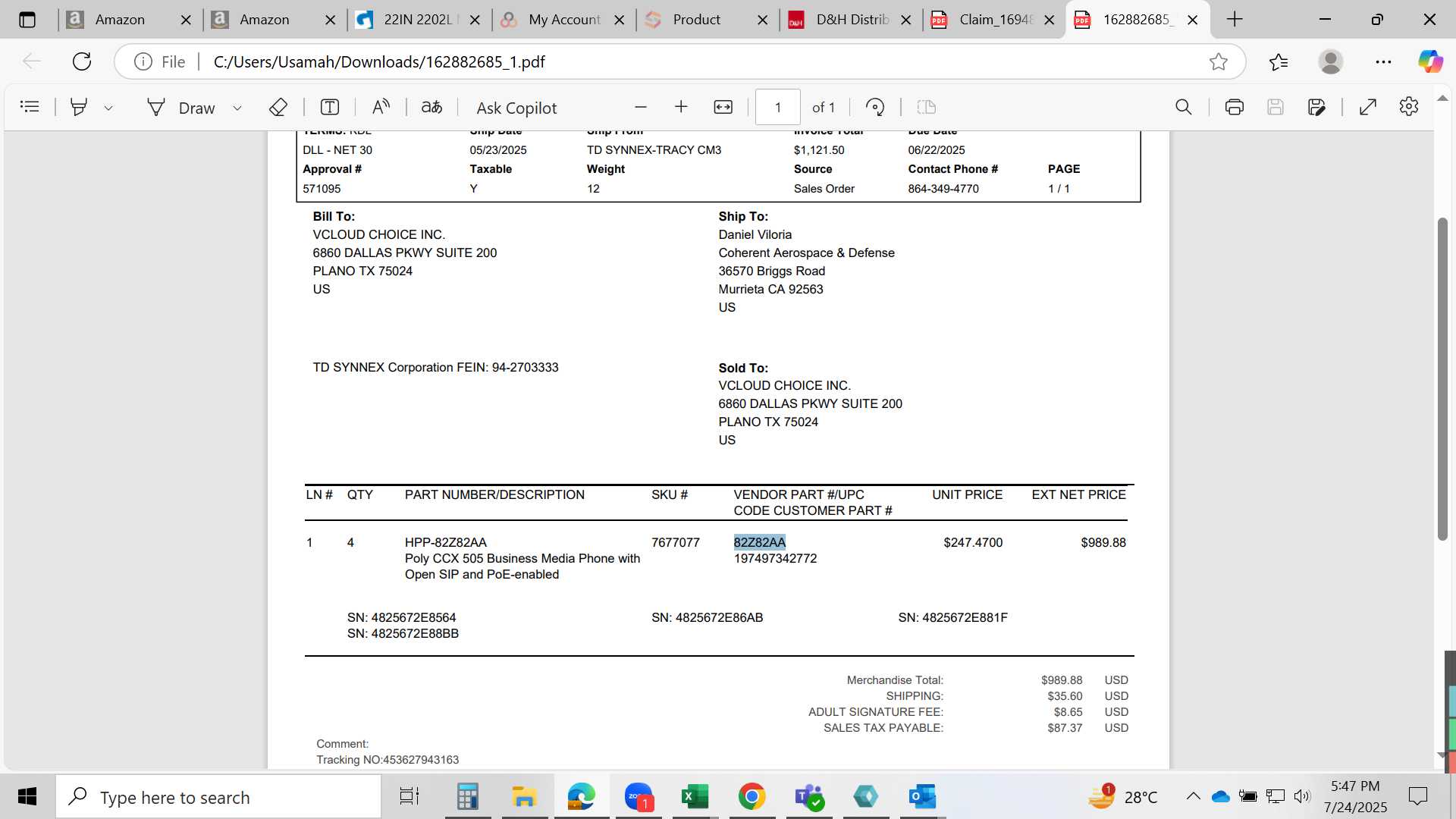Click the SKU number 7677077
1456x819 pixels.
tap(675, 542)
